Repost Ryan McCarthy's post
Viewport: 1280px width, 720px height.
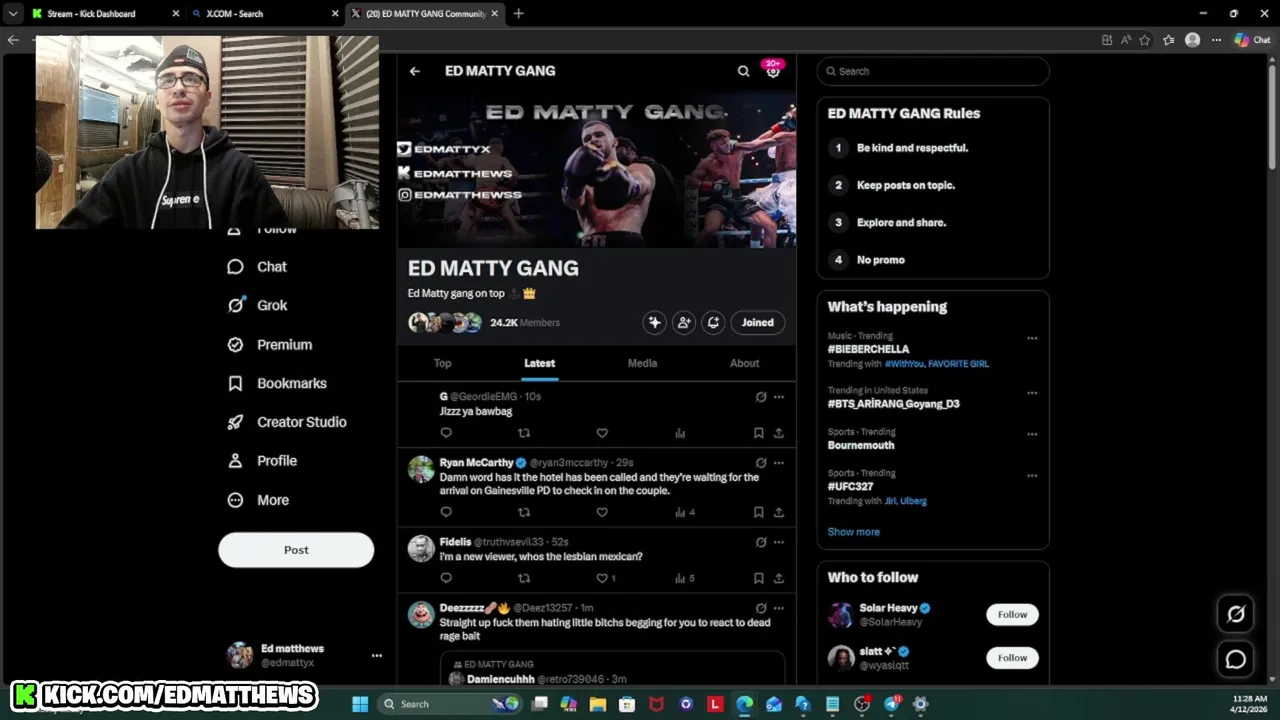click(524, 512)
